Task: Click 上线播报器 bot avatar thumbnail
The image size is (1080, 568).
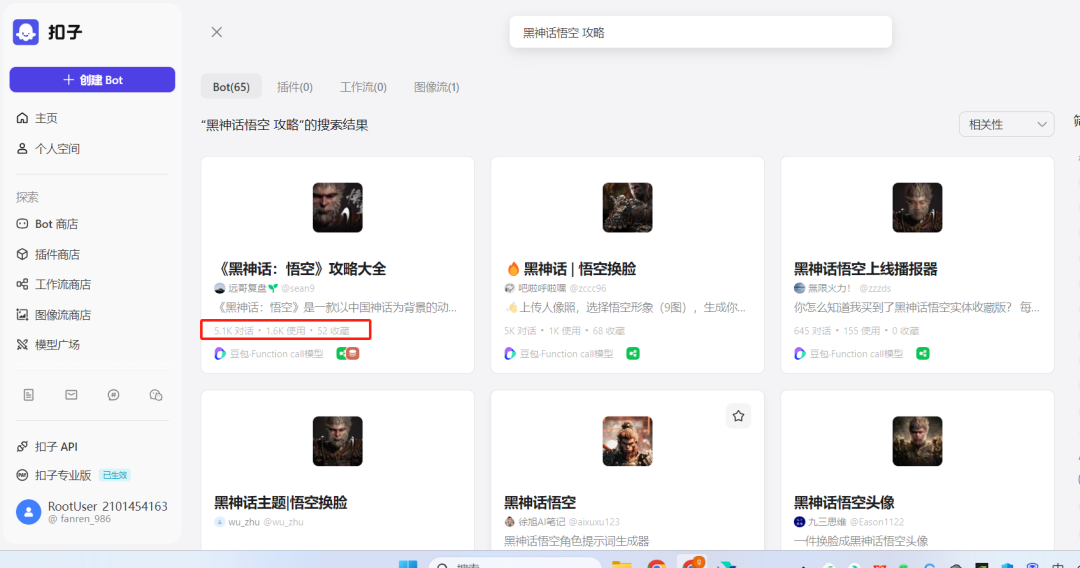Action: click(917, 207)
